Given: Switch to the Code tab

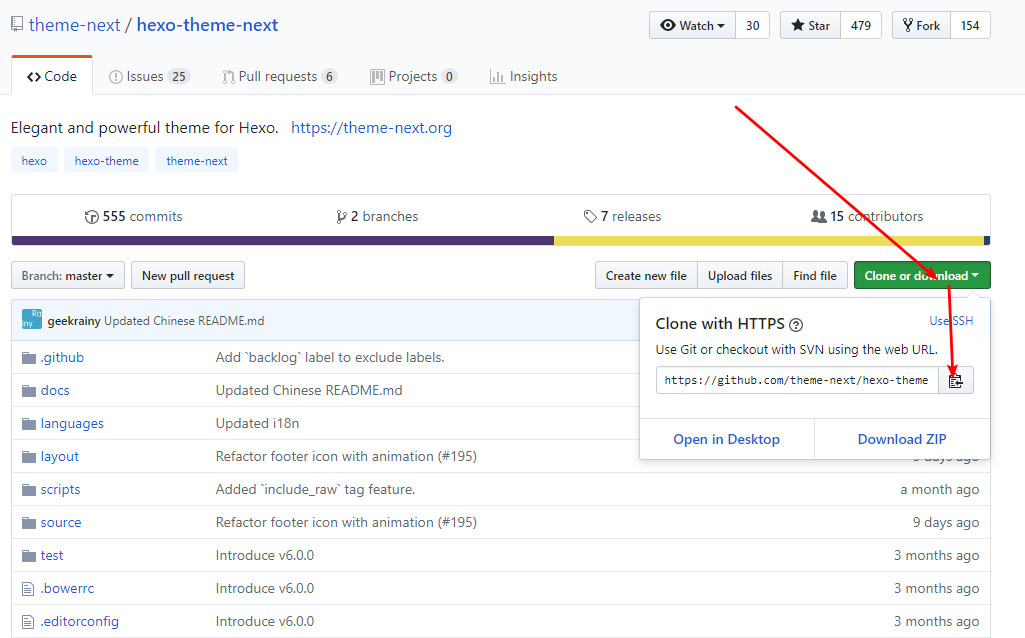Looking at the screenshot, I should [52, 76].
